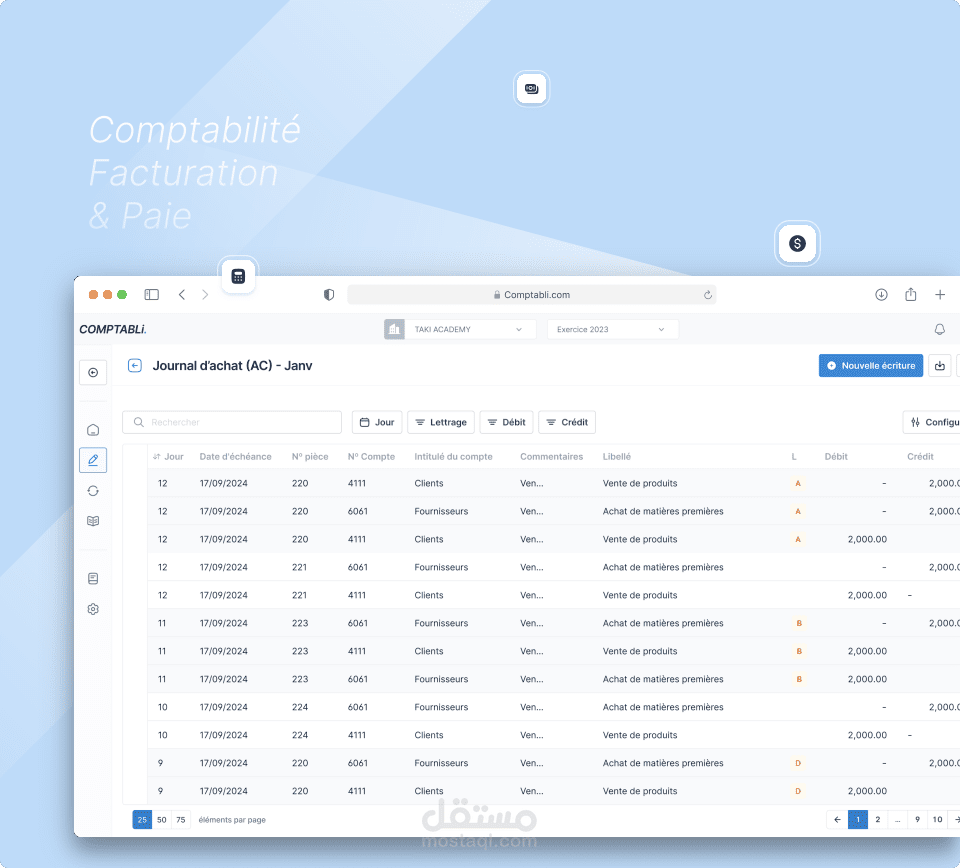960x868 pixels.
Task: Click the Rechercher search field
Action: point(232,422)
